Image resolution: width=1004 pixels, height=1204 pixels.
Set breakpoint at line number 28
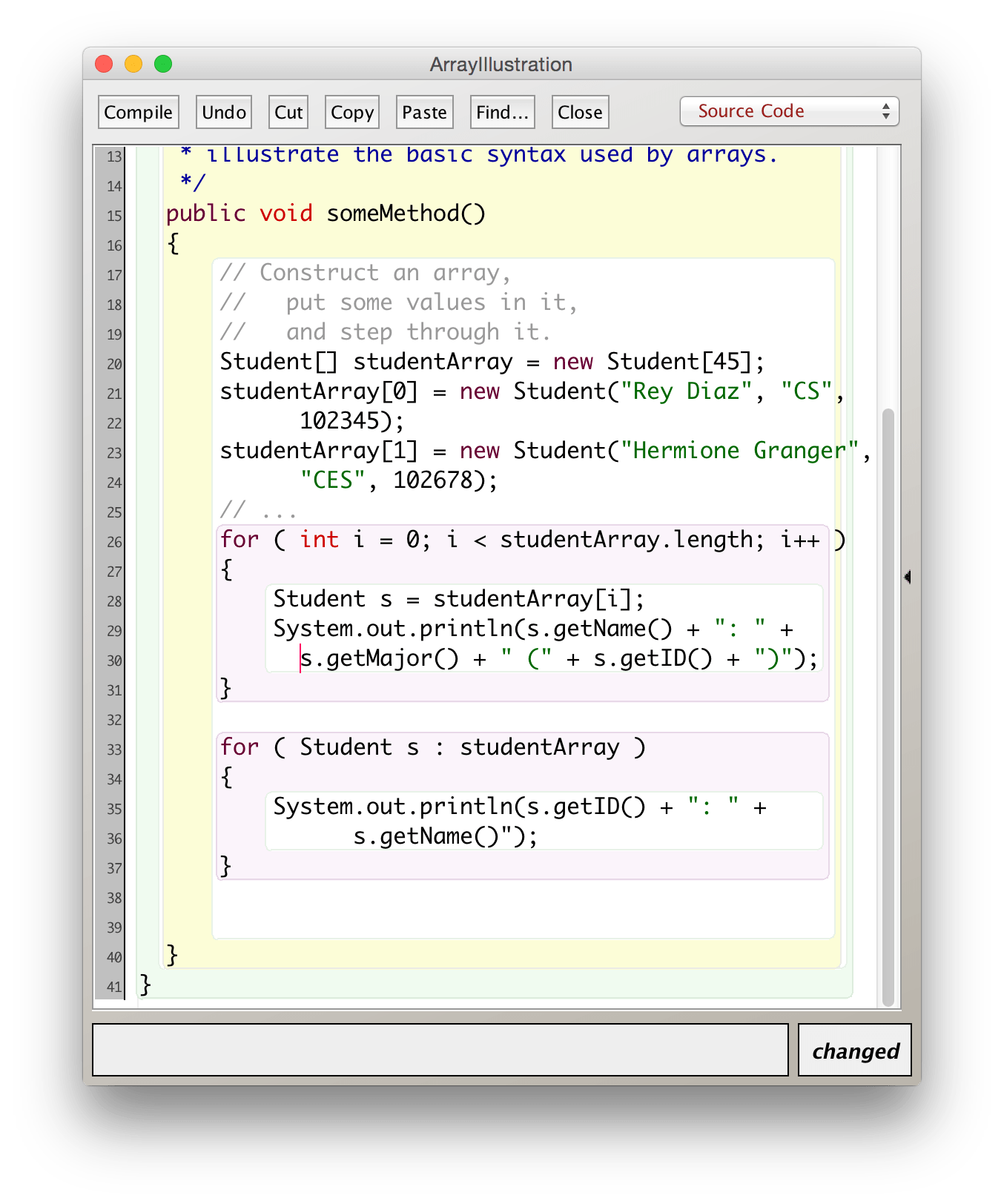click(x=114, y=601)
